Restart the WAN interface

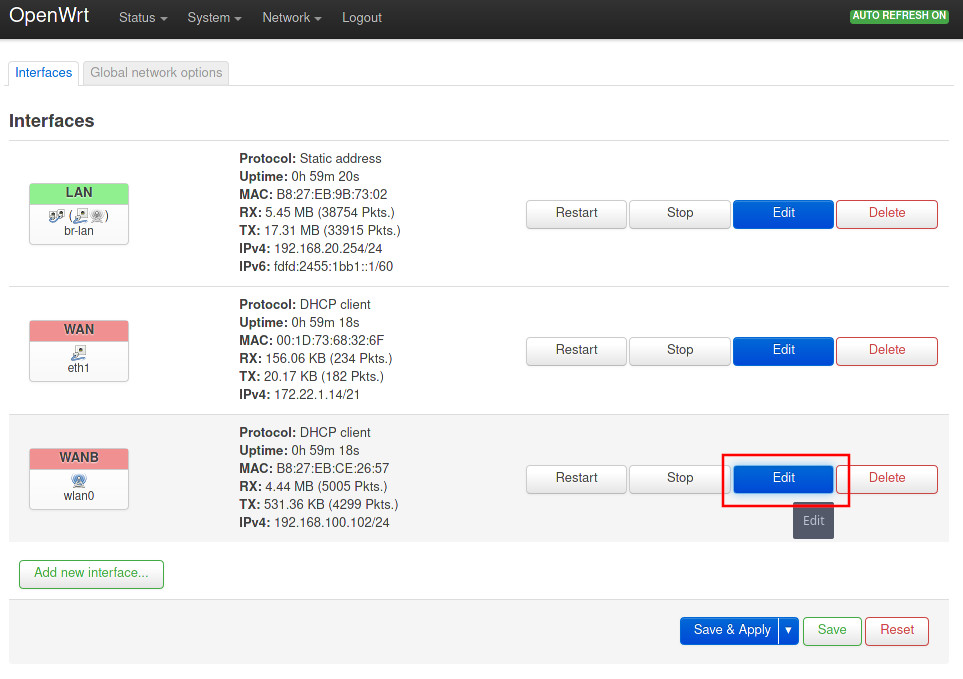[576, 351]
